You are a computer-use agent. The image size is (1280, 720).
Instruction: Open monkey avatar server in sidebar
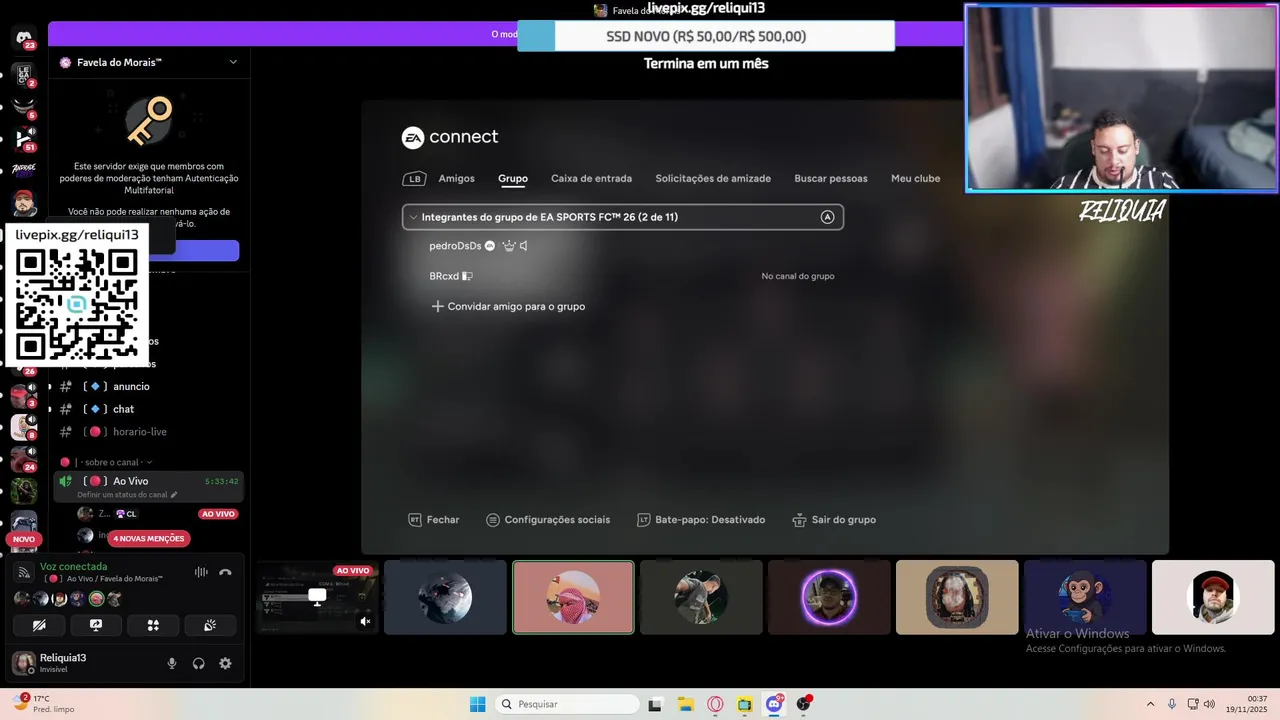click(24, 491)
